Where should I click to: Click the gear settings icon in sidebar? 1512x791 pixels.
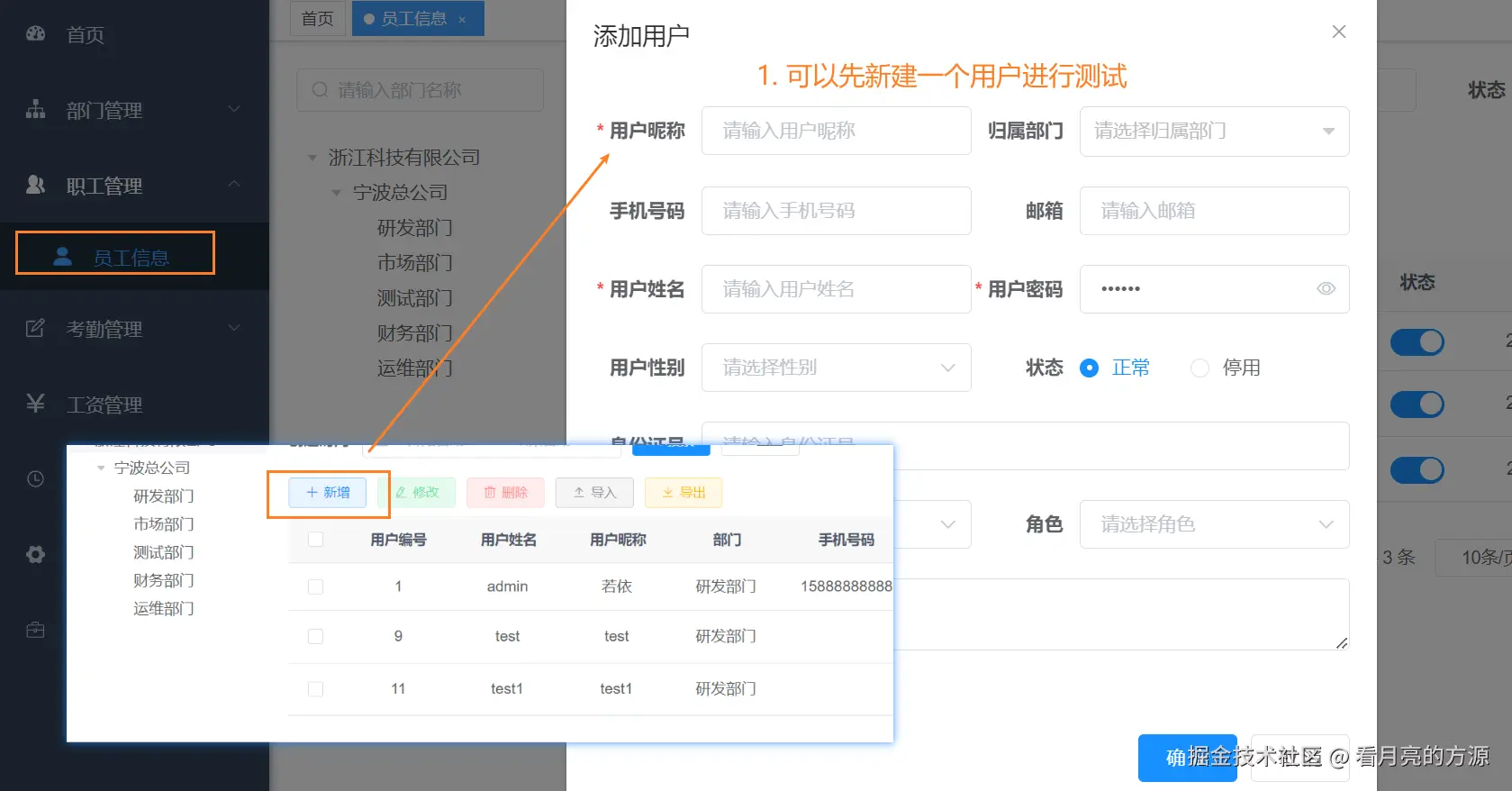(x=35, y=554)
